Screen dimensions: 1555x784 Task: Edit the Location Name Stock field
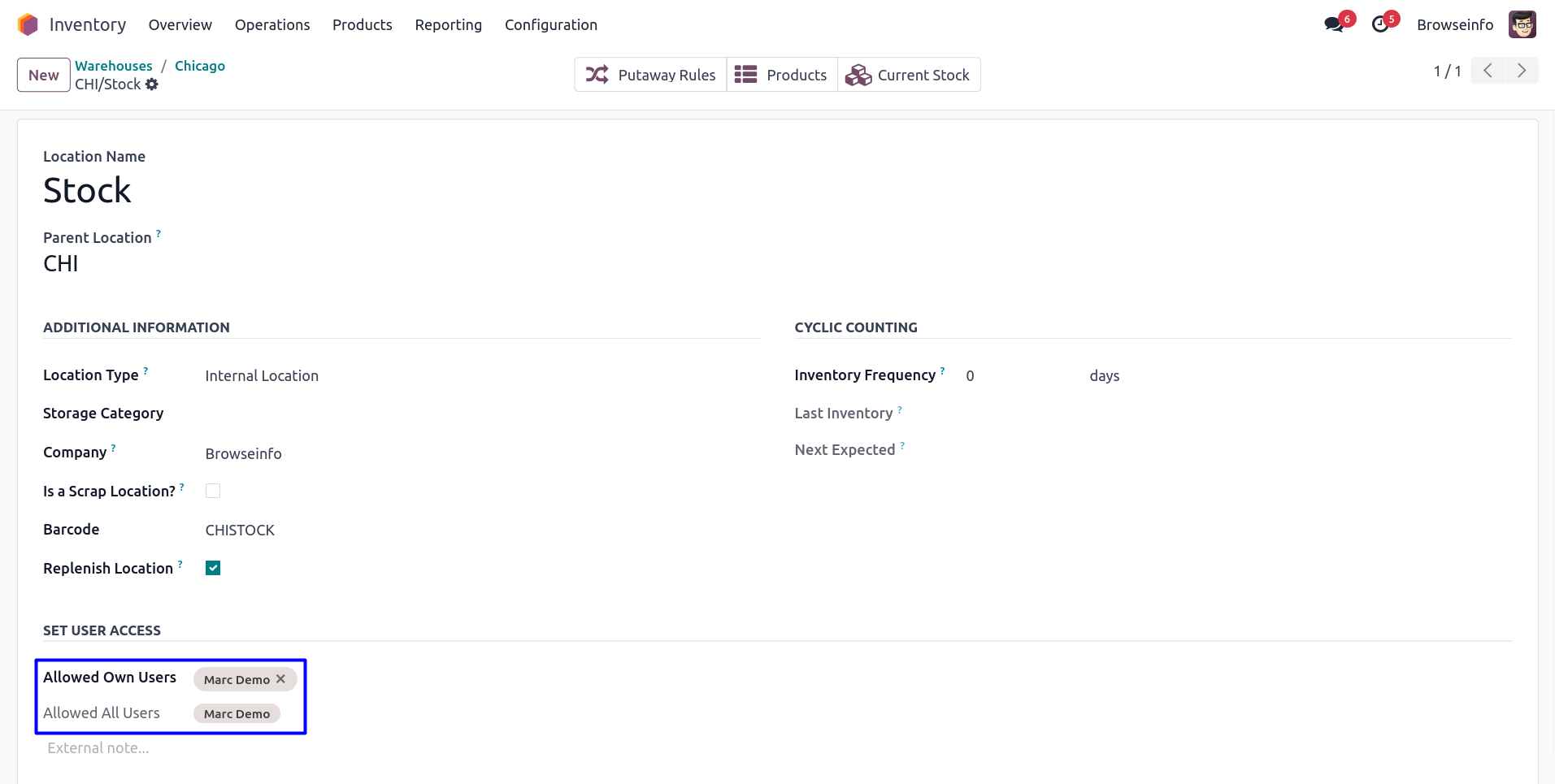pos(87,191)
